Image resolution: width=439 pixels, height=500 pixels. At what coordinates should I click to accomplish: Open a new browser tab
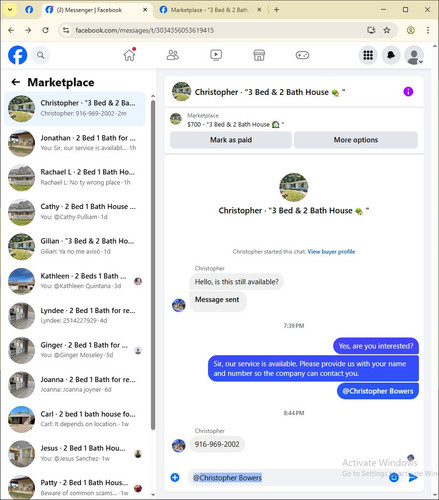(x=276, y=10)
